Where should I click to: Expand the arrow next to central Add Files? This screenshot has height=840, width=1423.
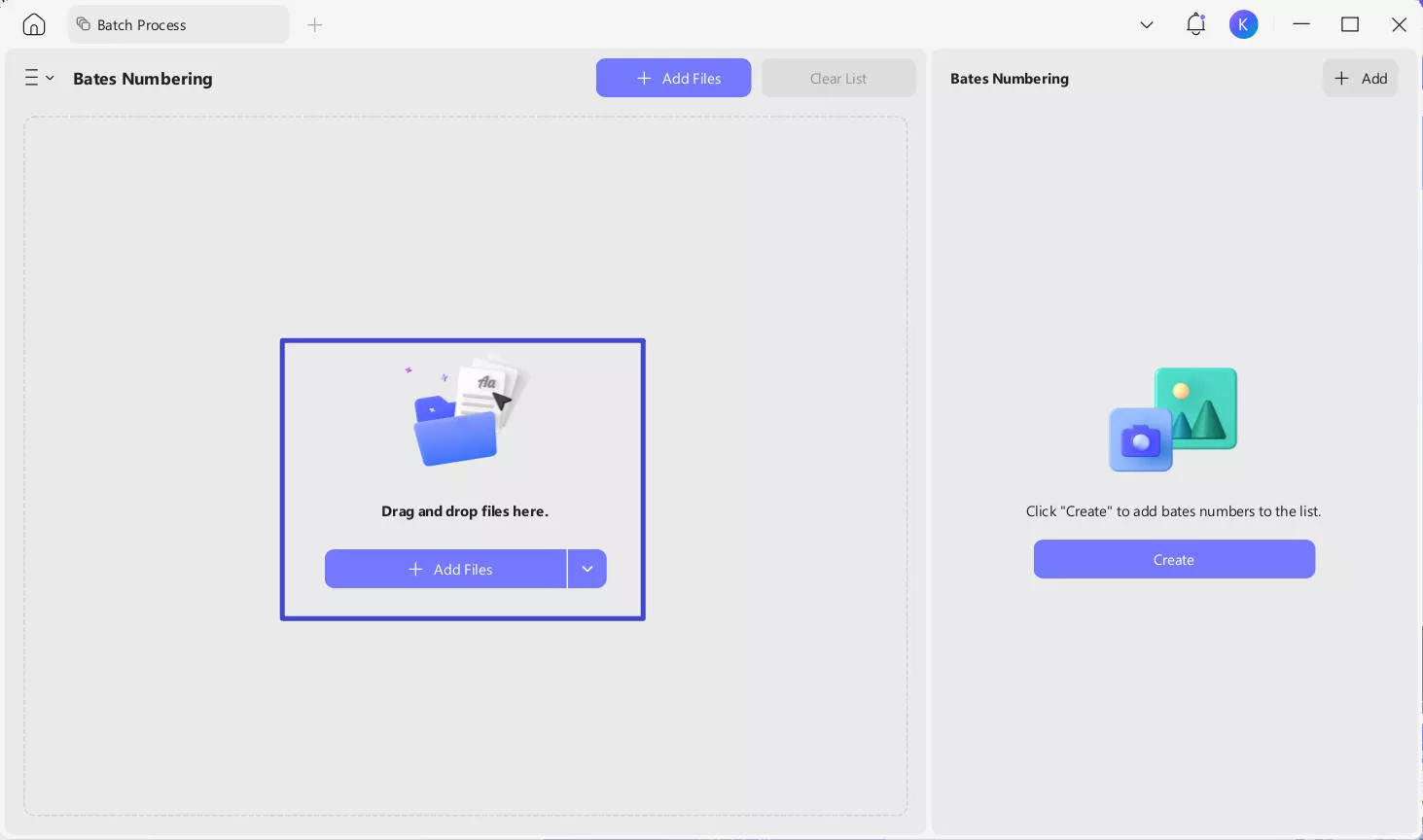[587, 569]
